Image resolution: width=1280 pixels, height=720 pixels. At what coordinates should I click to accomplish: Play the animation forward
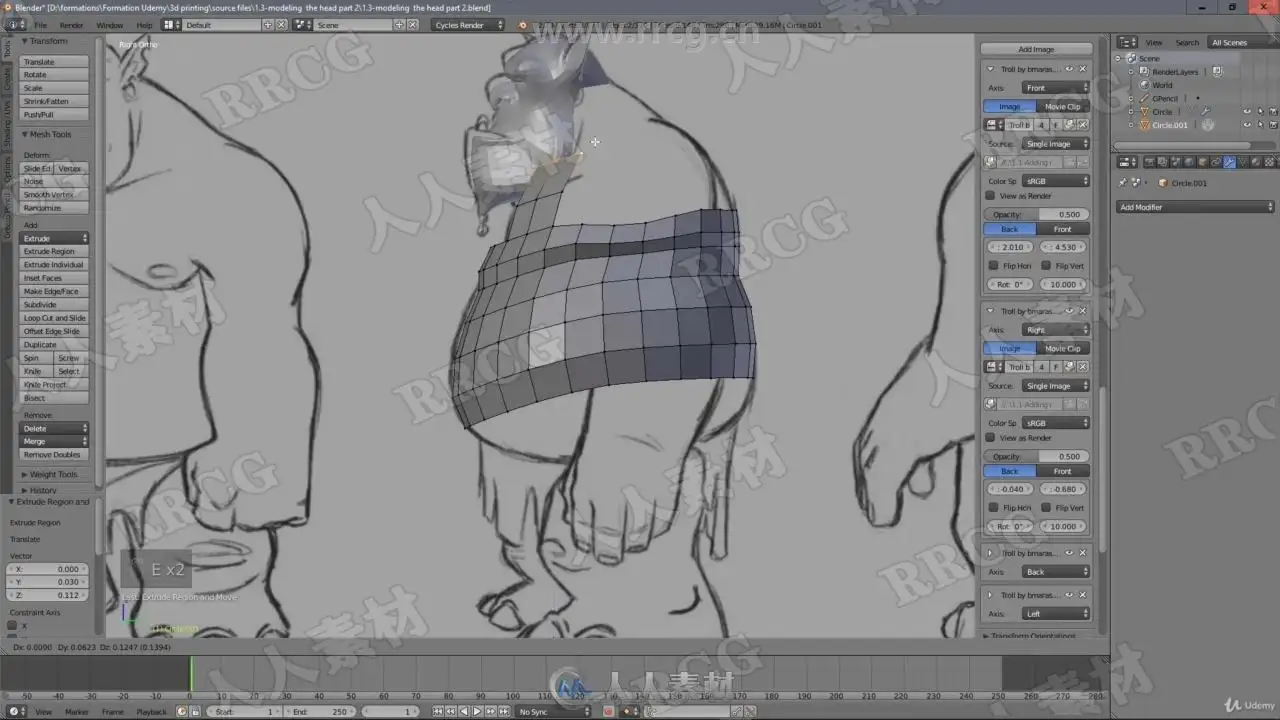point(477,711)
